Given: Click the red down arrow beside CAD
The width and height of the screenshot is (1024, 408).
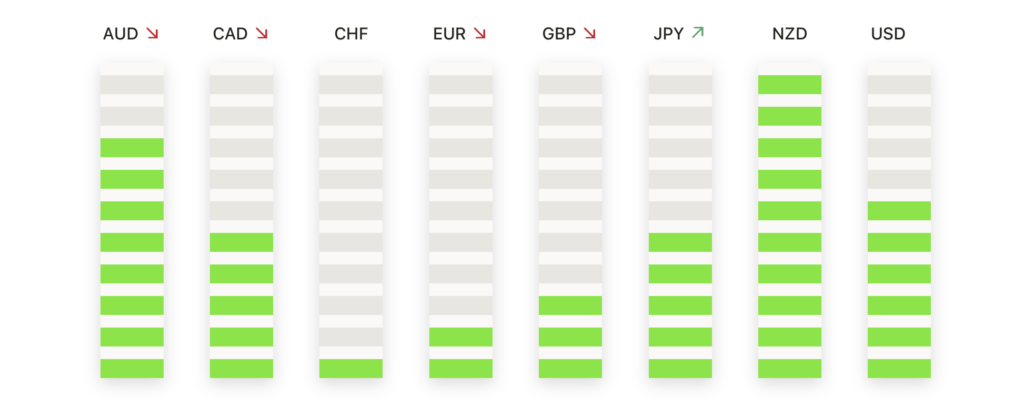Looking at the screenshot, I should tap(262, 33).
